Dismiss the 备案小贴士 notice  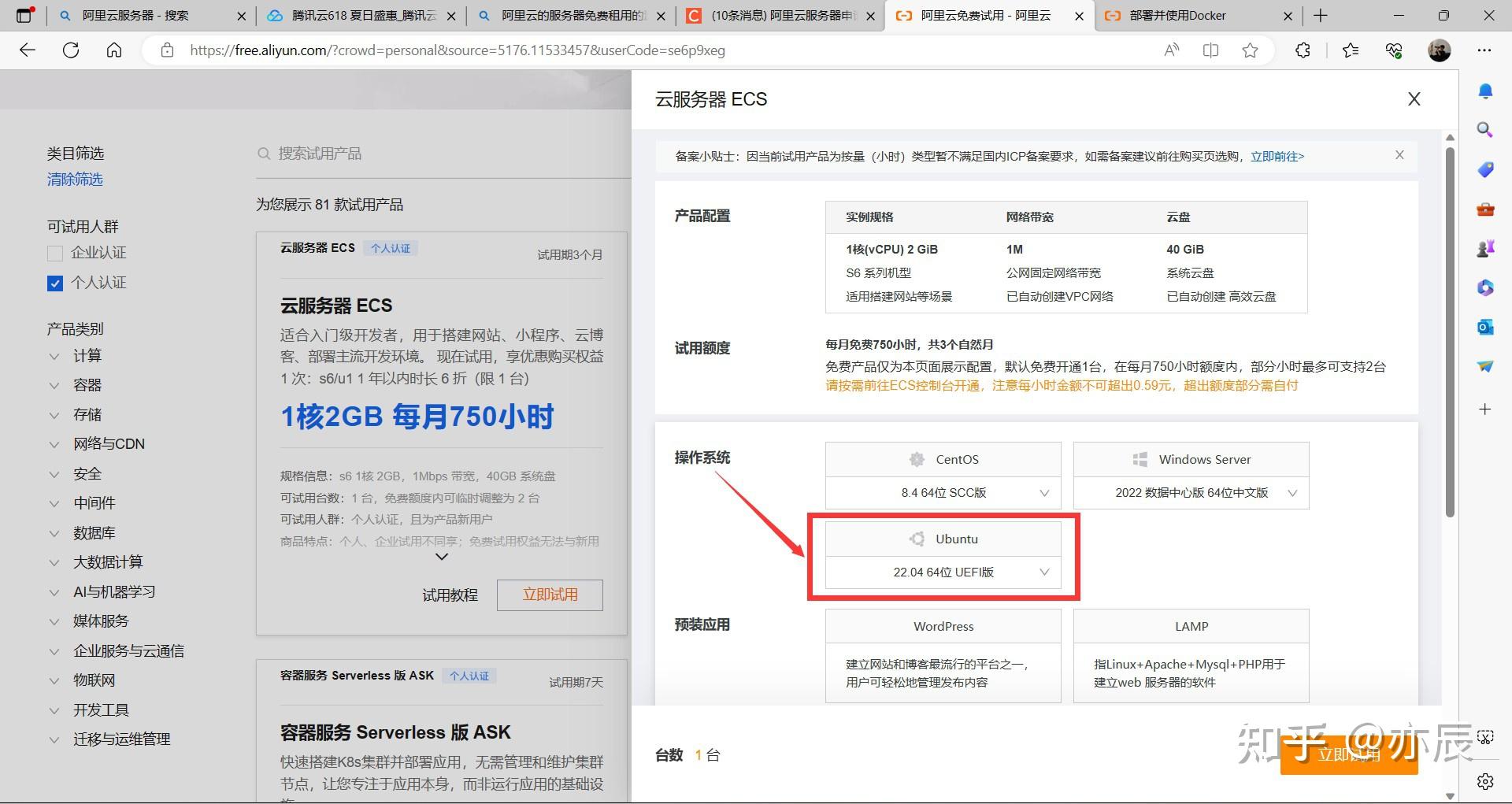(1399, 155)
